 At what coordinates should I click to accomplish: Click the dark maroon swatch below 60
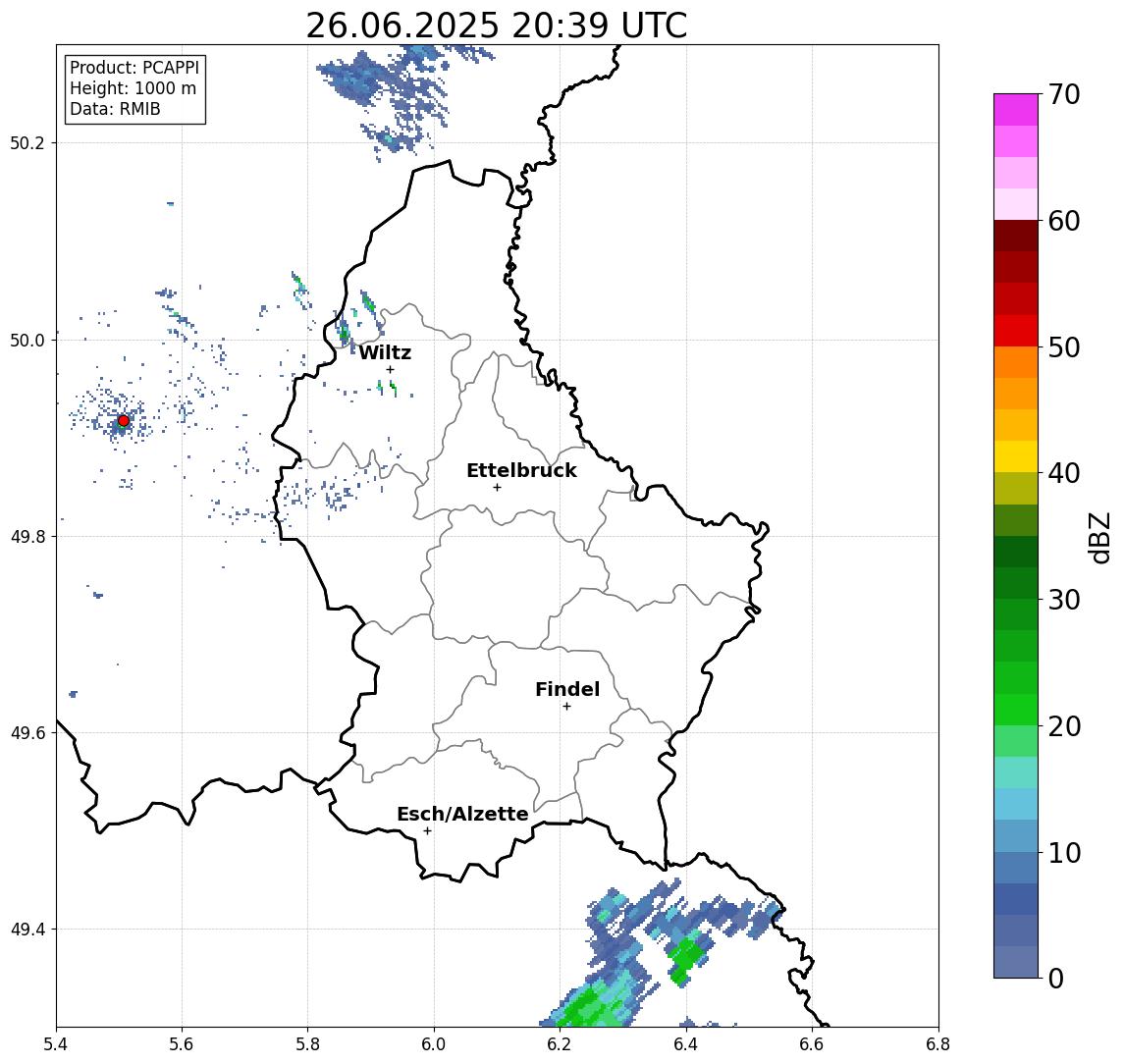pos(1016,237)
